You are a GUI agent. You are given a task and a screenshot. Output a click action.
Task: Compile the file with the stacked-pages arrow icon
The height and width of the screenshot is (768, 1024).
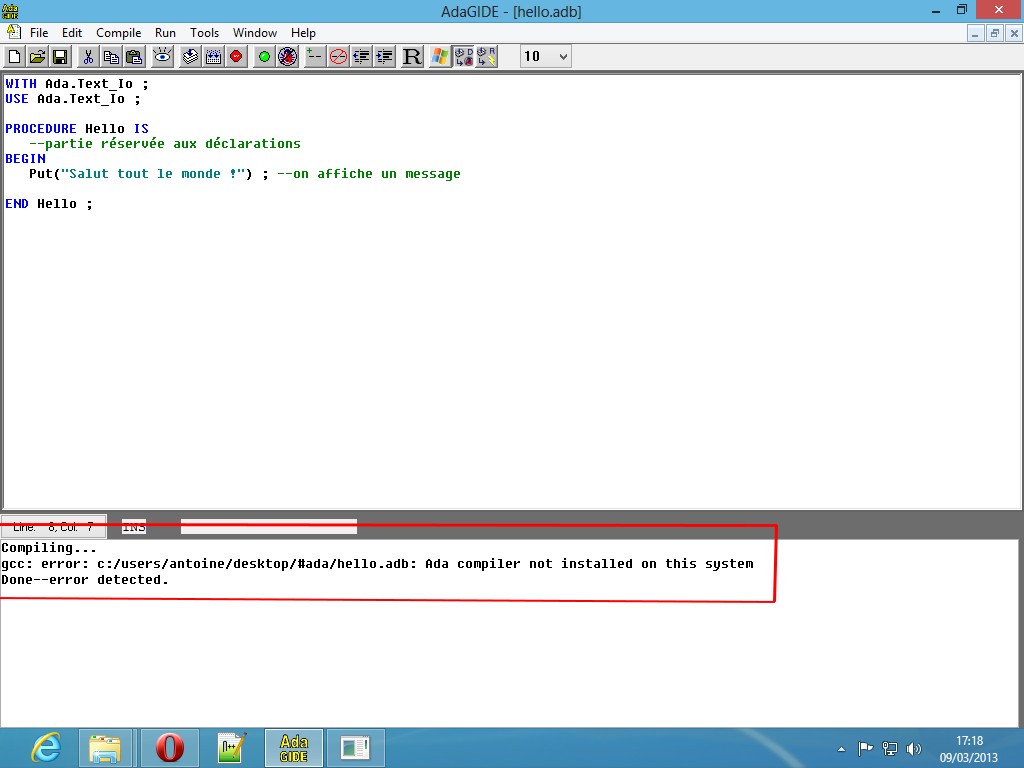tap(190, 57)
